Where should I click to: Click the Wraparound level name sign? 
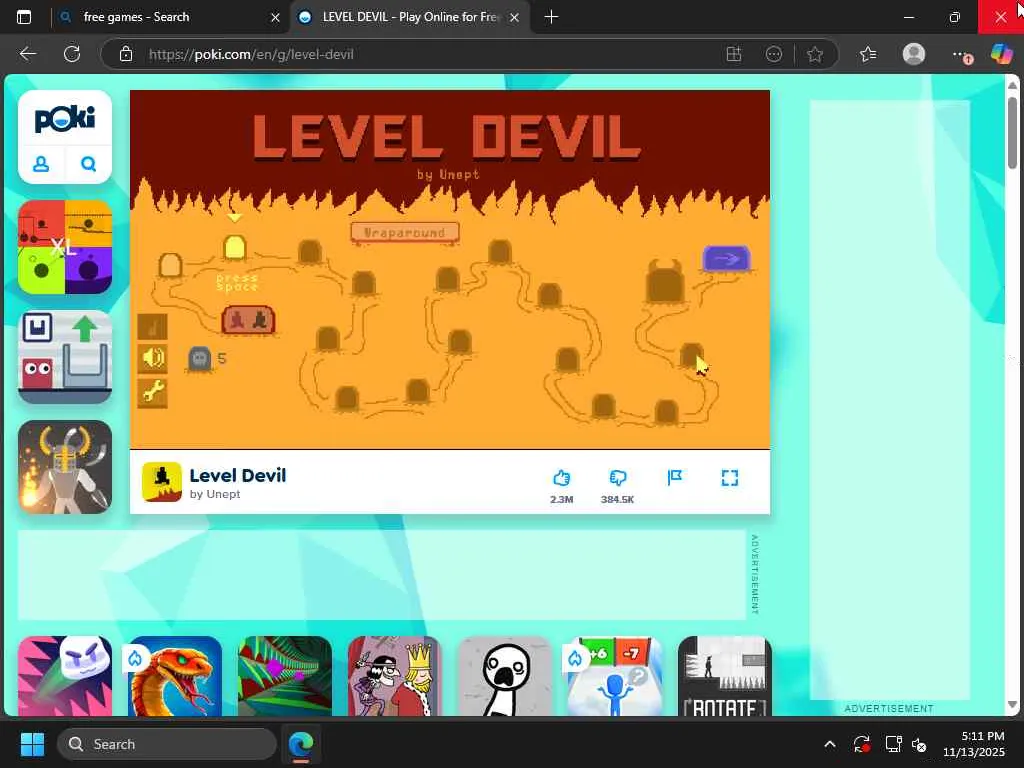click(x=405, y=232)
